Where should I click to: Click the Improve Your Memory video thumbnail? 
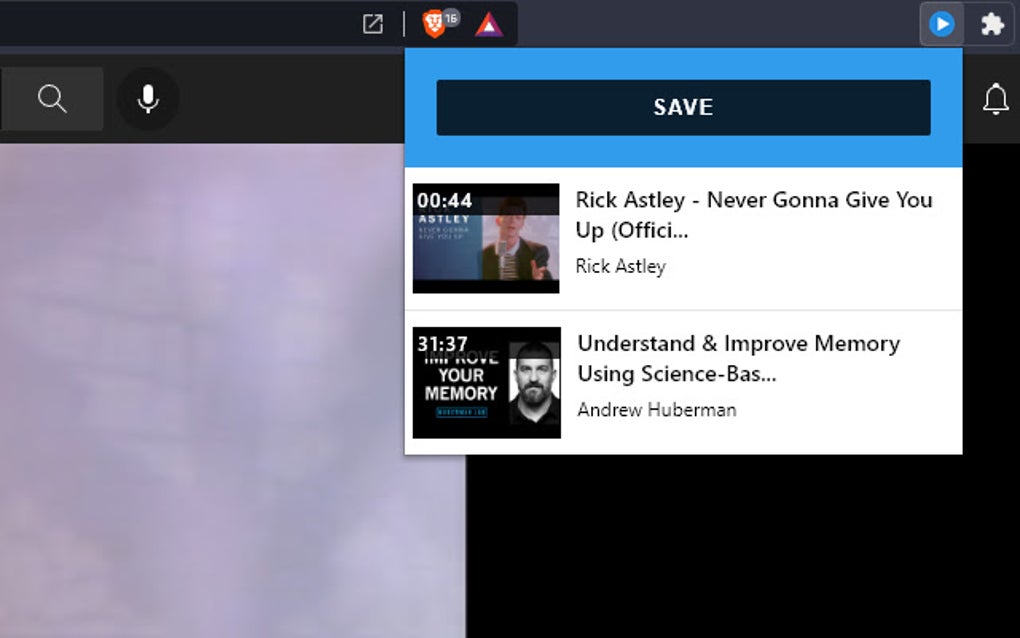click(x=486, y=382)
